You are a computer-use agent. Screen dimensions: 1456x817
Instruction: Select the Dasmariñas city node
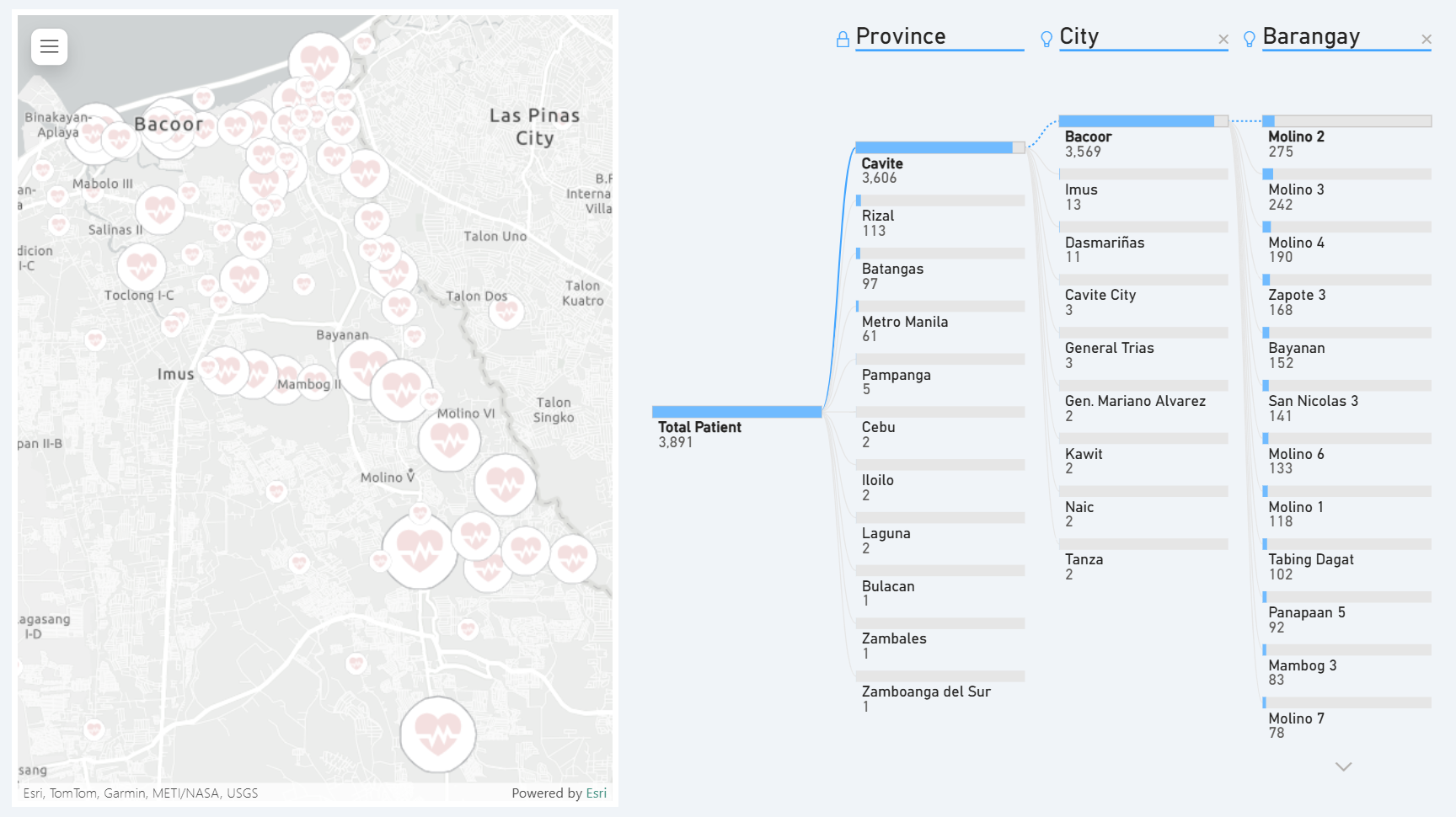point(1143,243)
